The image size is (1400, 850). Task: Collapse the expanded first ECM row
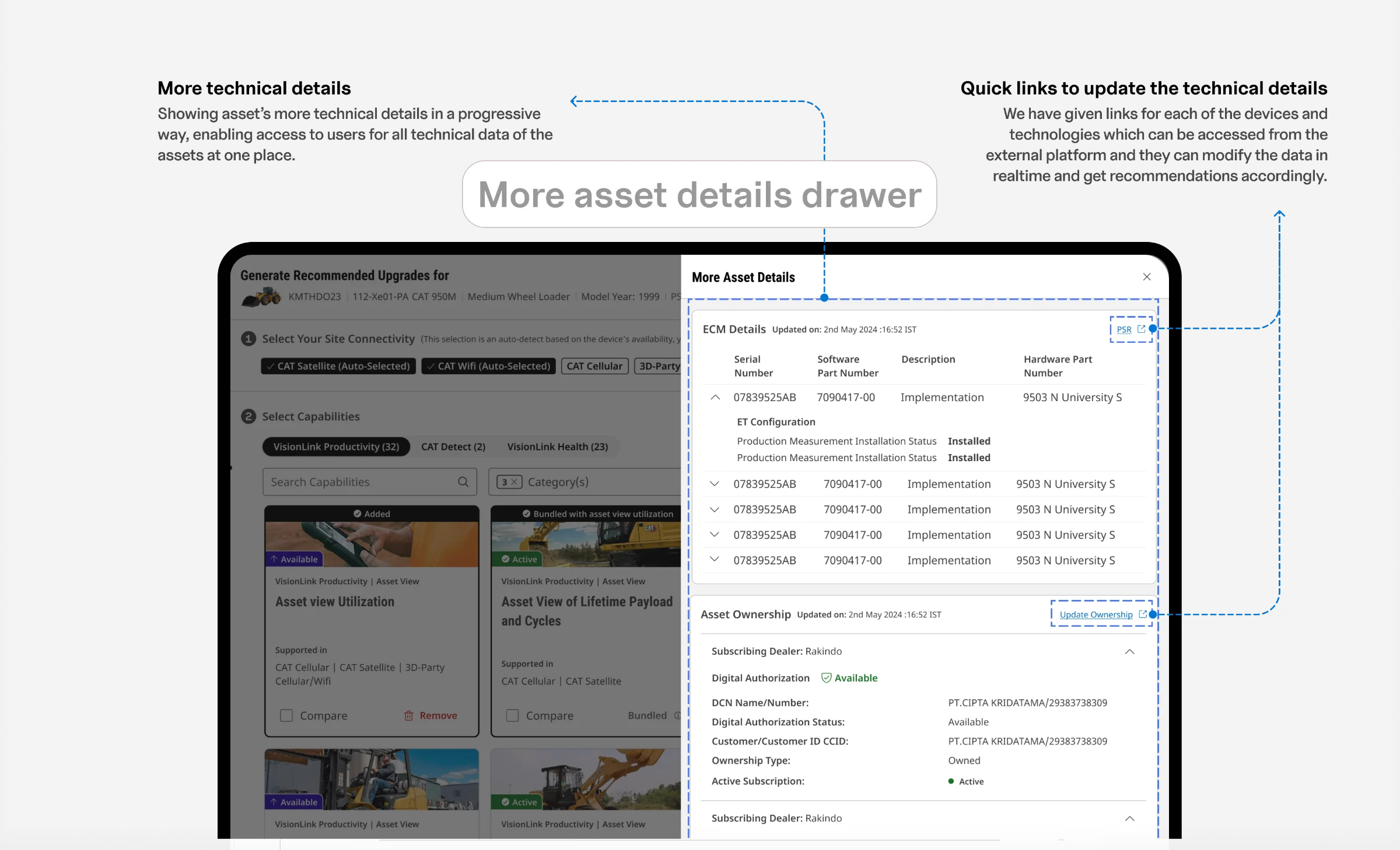[715, 398]
